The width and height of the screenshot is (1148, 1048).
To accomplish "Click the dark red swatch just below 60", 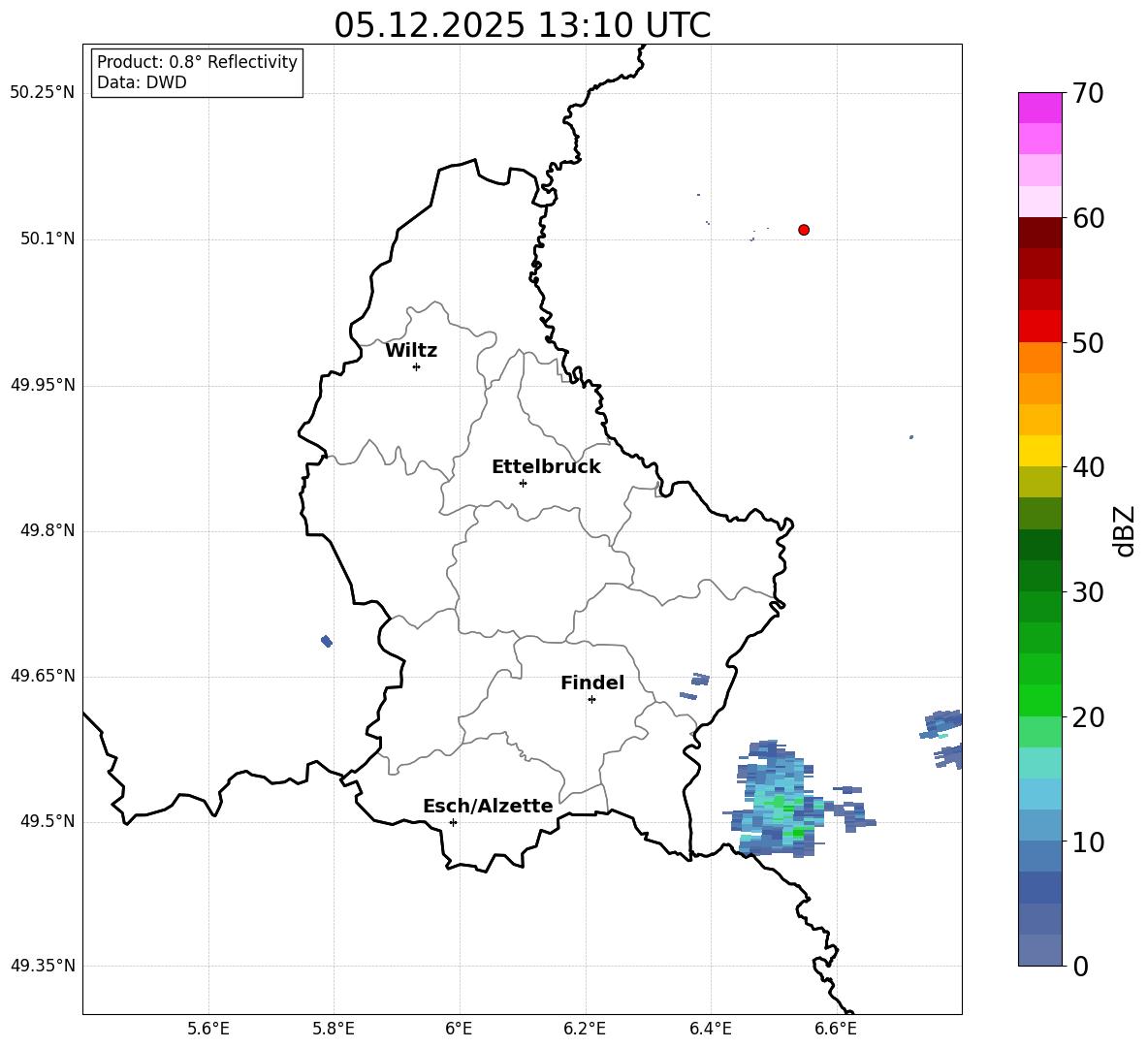I will (x=1039, y=233).
